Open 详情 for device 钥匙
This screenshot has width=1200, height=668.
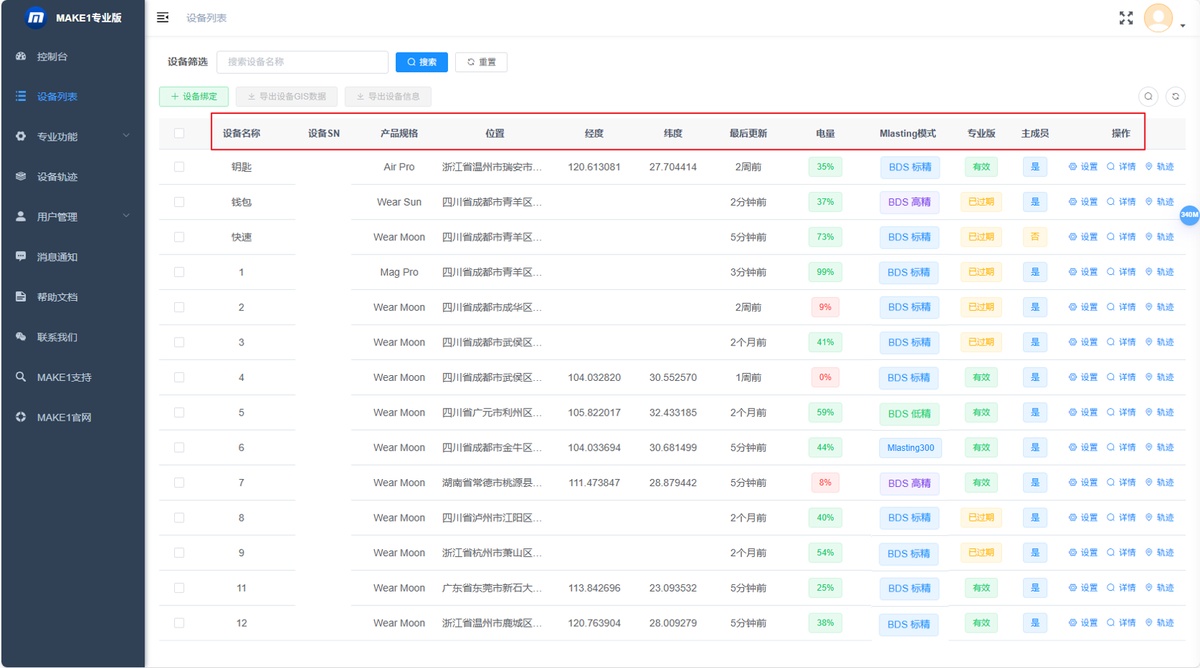(x=1121, y=167)
